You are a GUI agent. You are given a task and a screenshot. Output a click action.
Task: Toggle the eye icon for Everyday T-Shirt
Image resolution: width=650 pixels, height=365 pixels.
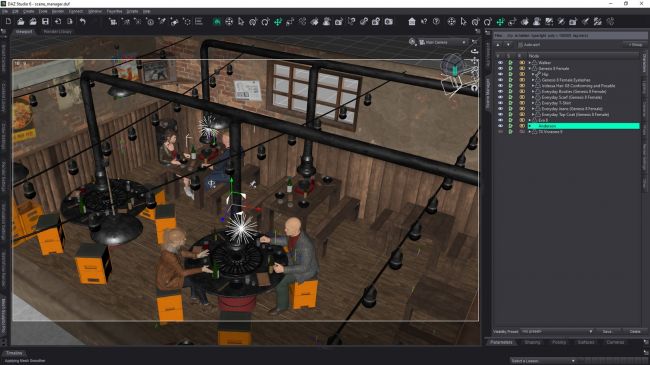500,103
